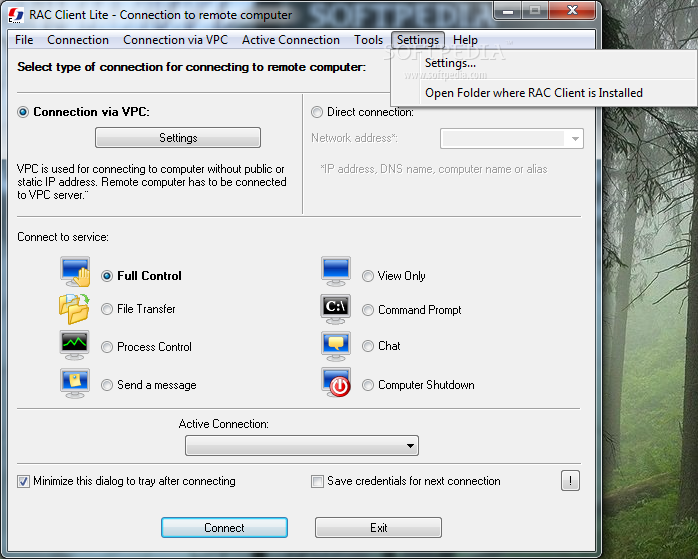Click the VPC Settings button
698x559 pixels.
click(x=178, y=138)
